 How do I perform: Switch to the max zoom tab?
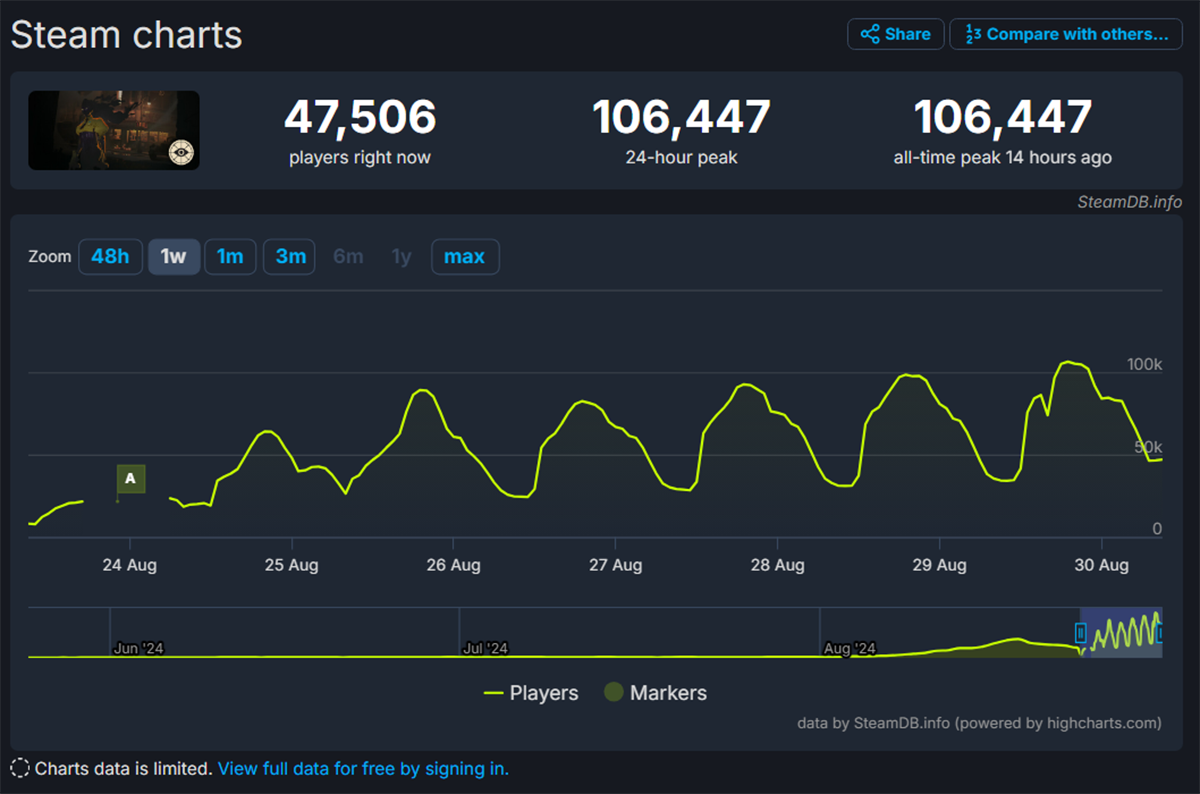click(x=465, y=256)
